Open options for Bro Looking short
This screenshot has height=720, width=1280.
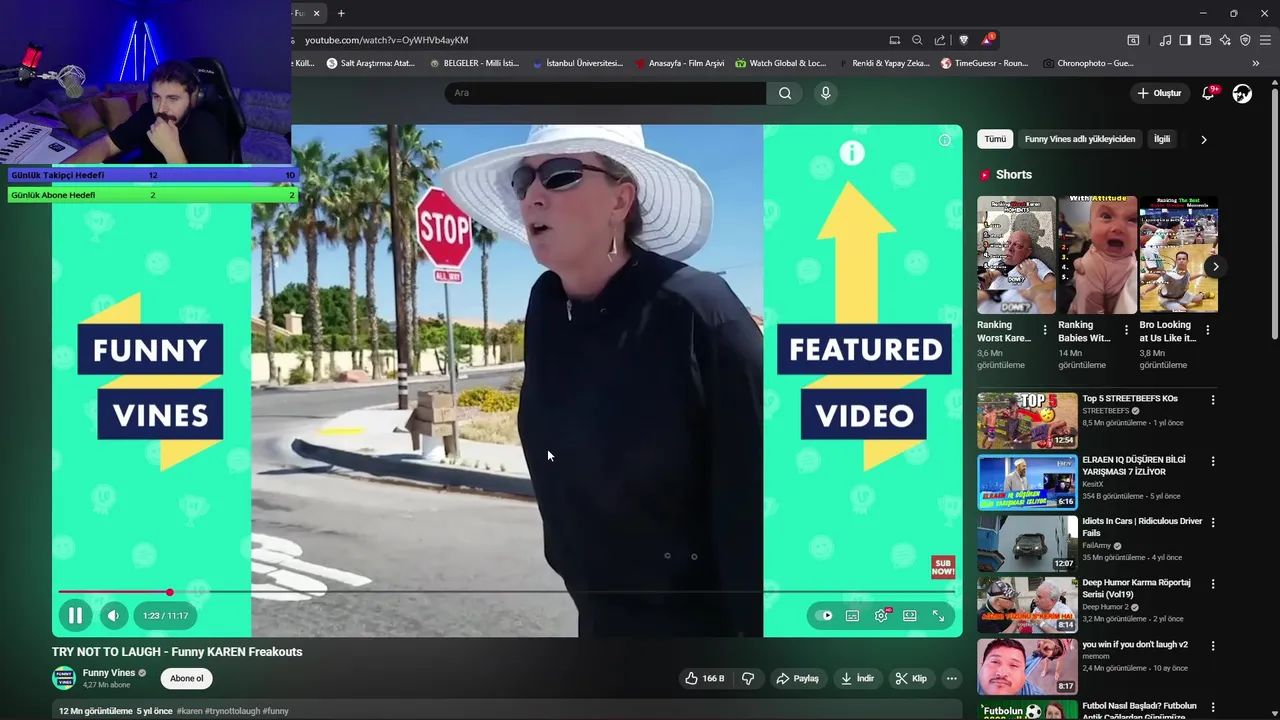(1207, 330)
